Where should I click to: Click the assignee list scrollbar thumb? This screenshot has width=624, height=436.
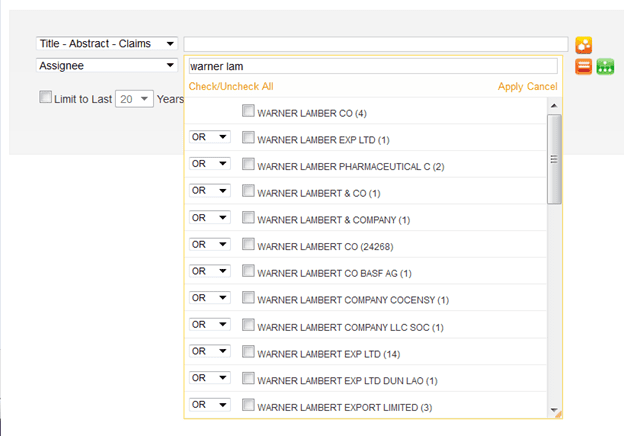(x=554, y=159)
